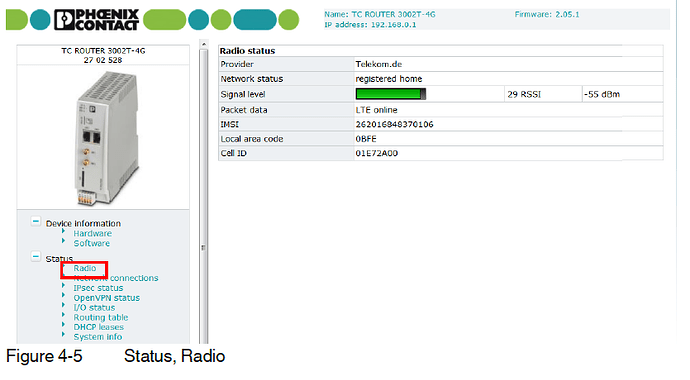Open IPsec status page
This screenshot has width=690, height=380.
[98, 288]
